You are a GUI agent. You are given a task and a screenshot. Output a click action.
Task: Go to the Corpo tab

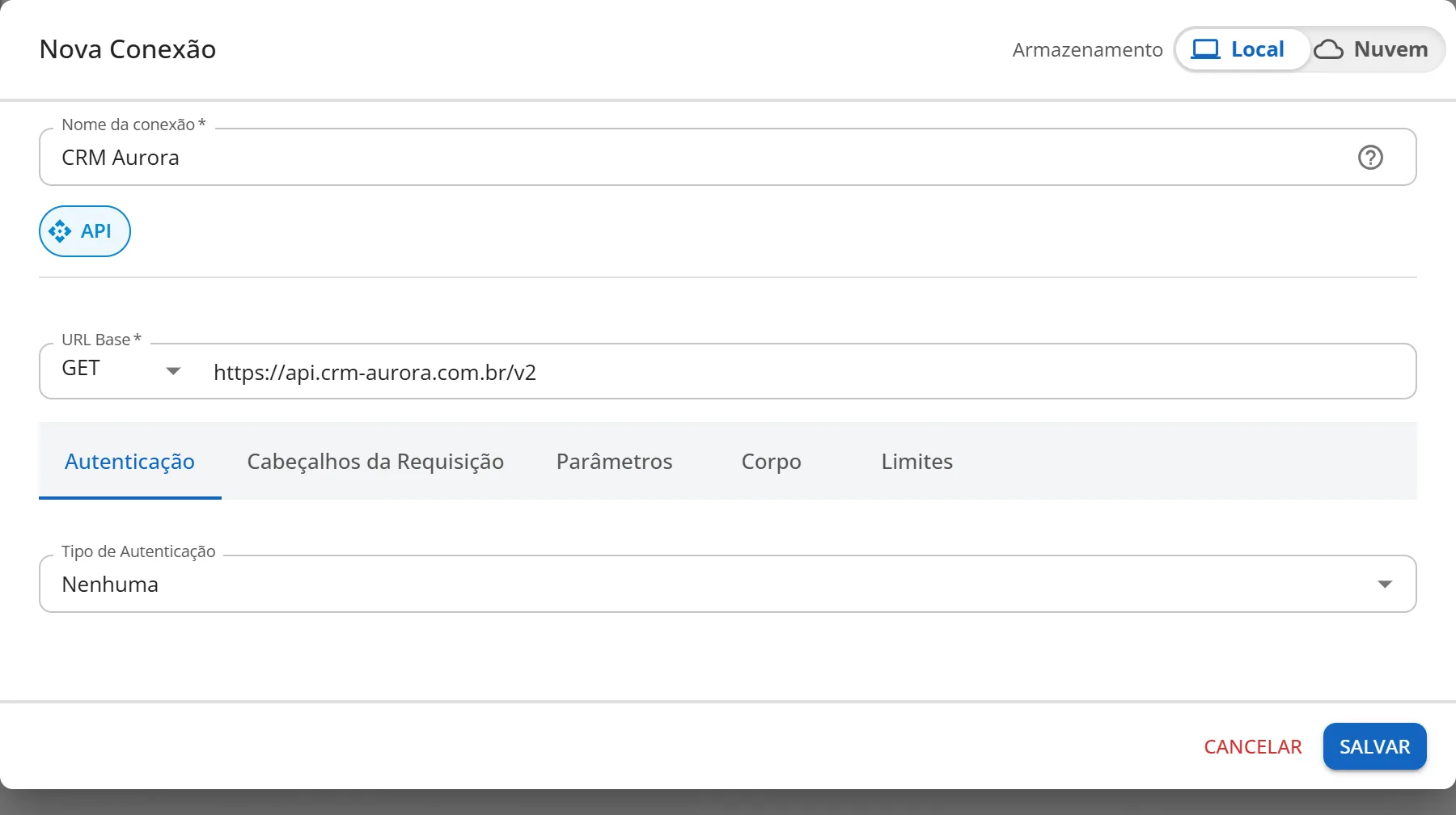[x=771, y=462]
